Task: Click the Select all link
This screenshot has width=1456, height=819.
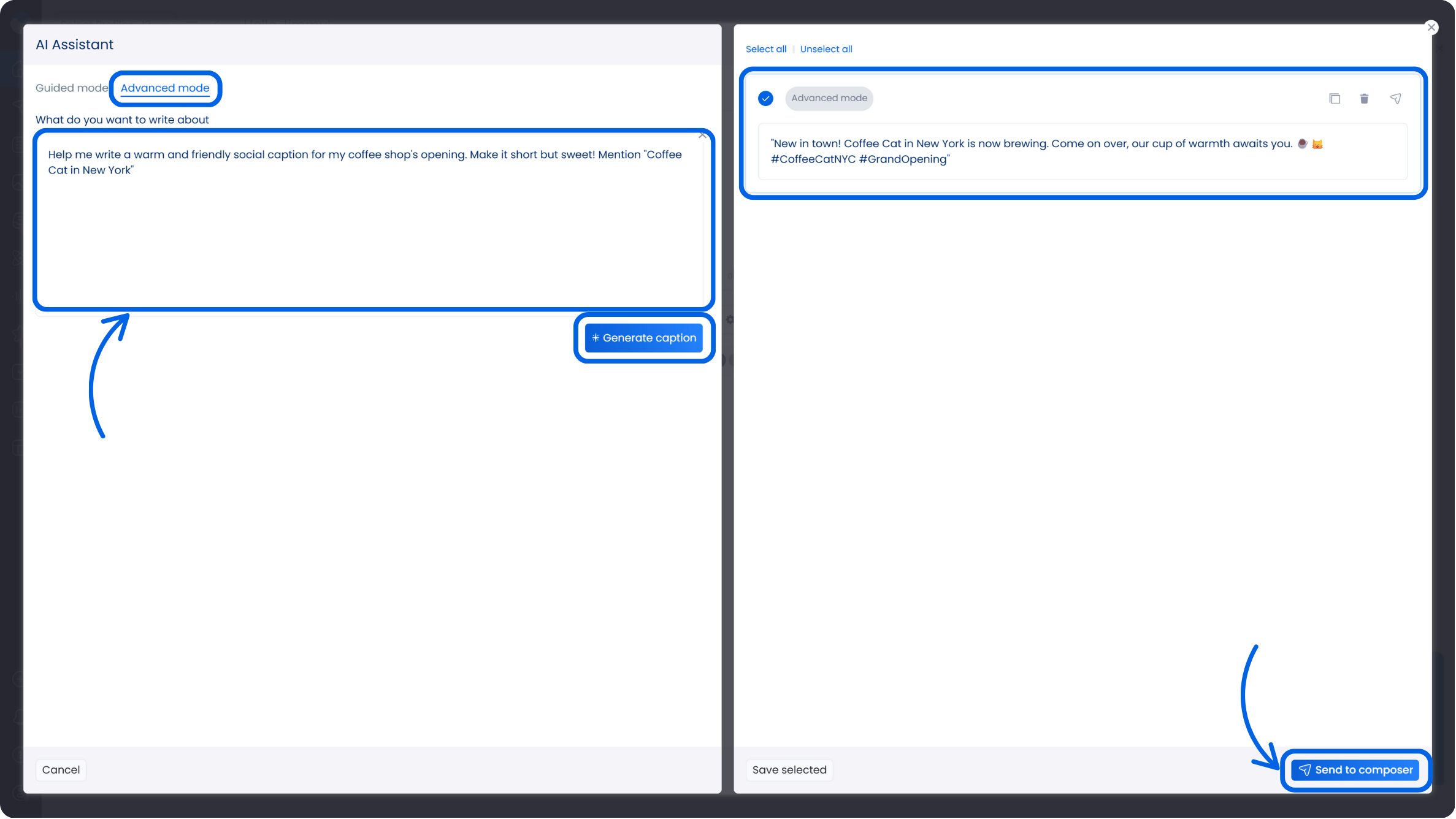Action: [x=766, y=50]
